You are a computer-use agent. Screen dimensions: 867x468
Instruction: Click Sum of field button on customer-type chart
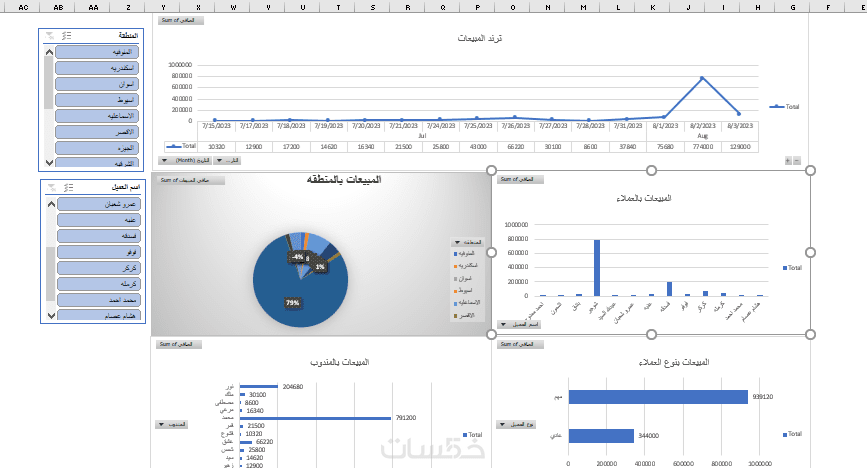(520, 344)
